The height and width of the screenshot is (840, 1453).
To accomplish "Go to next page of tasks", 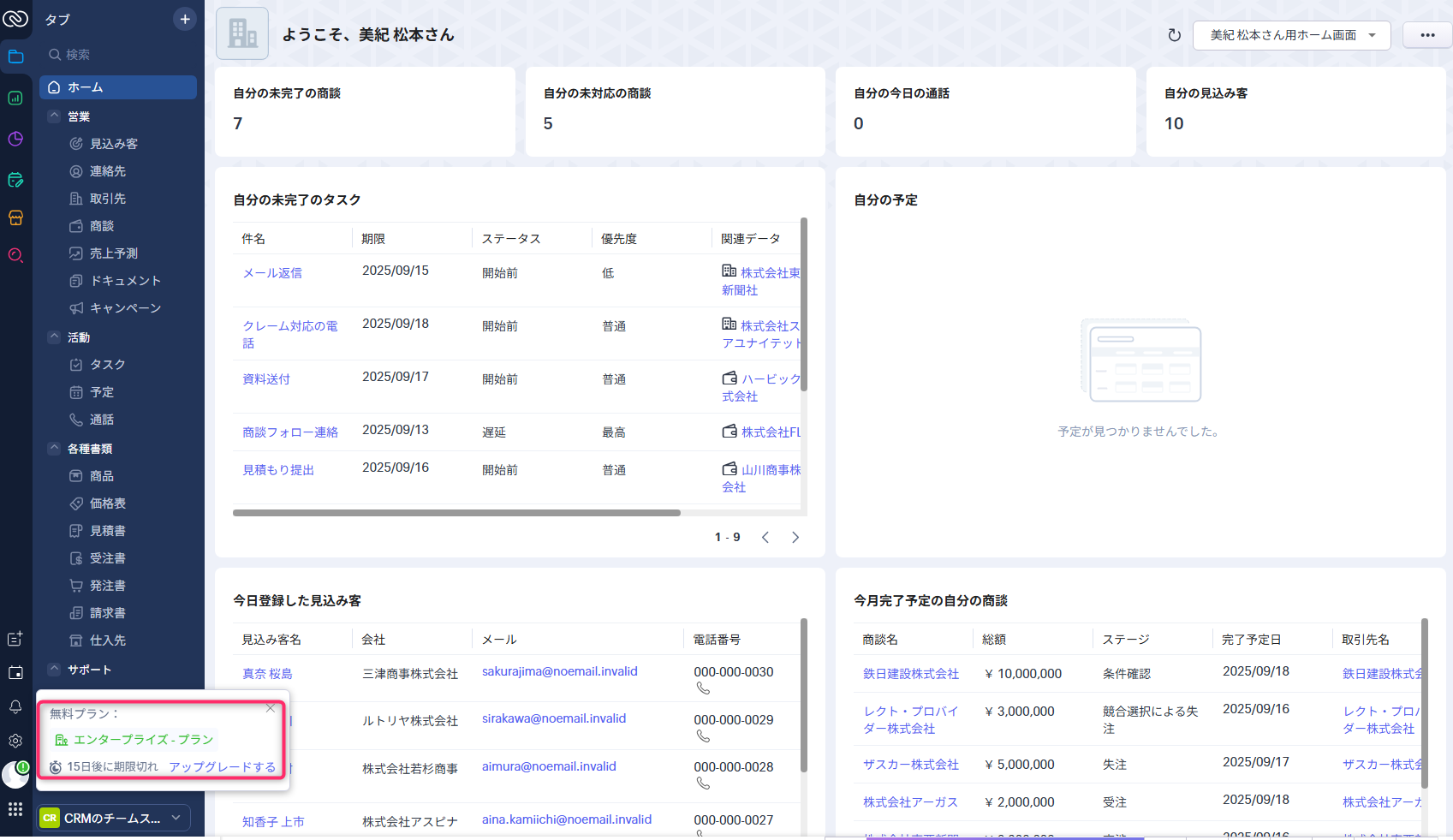I will tap(795, 538).
